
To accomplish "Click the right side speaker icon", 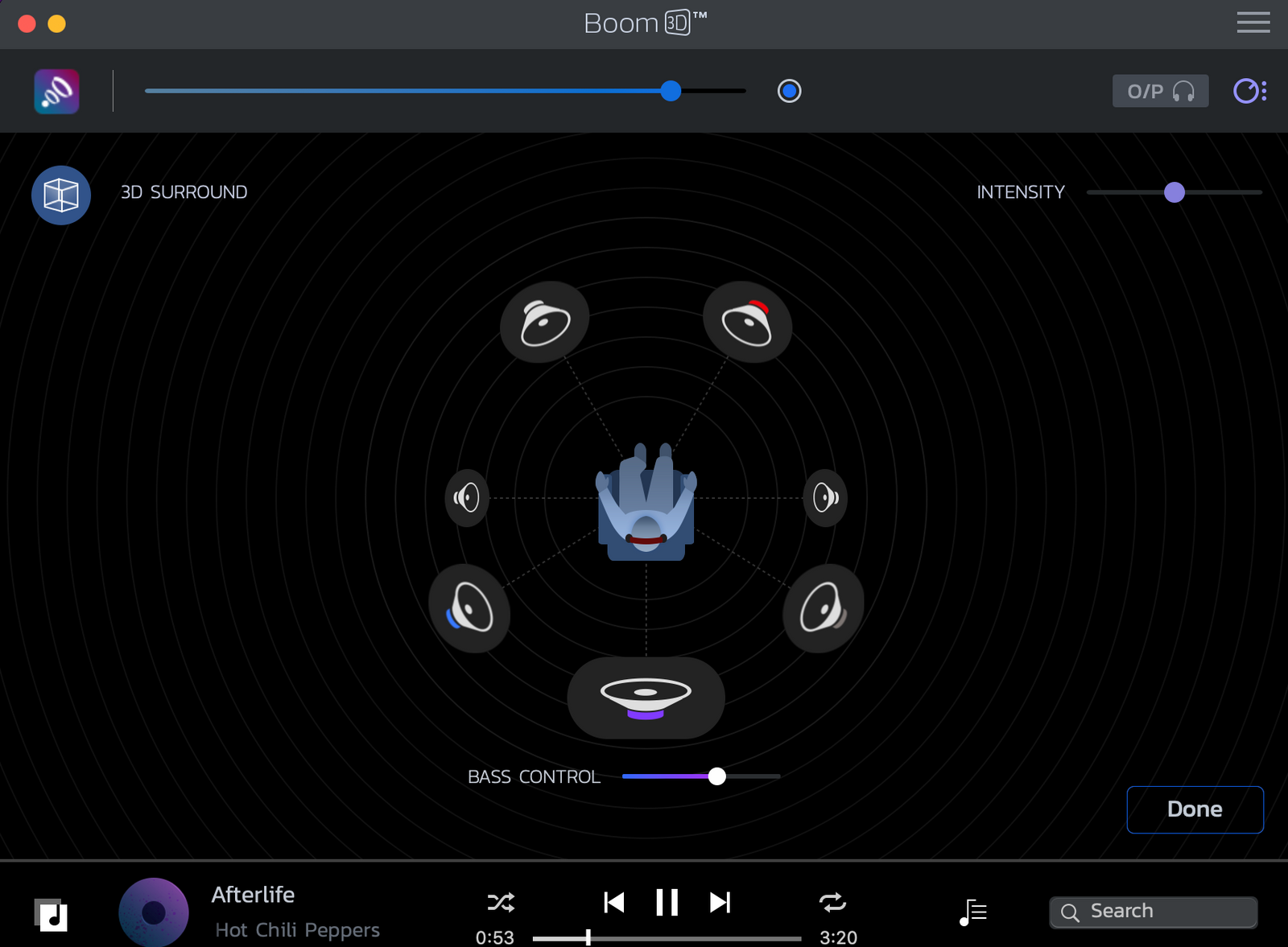I will (x=825, y=498).
